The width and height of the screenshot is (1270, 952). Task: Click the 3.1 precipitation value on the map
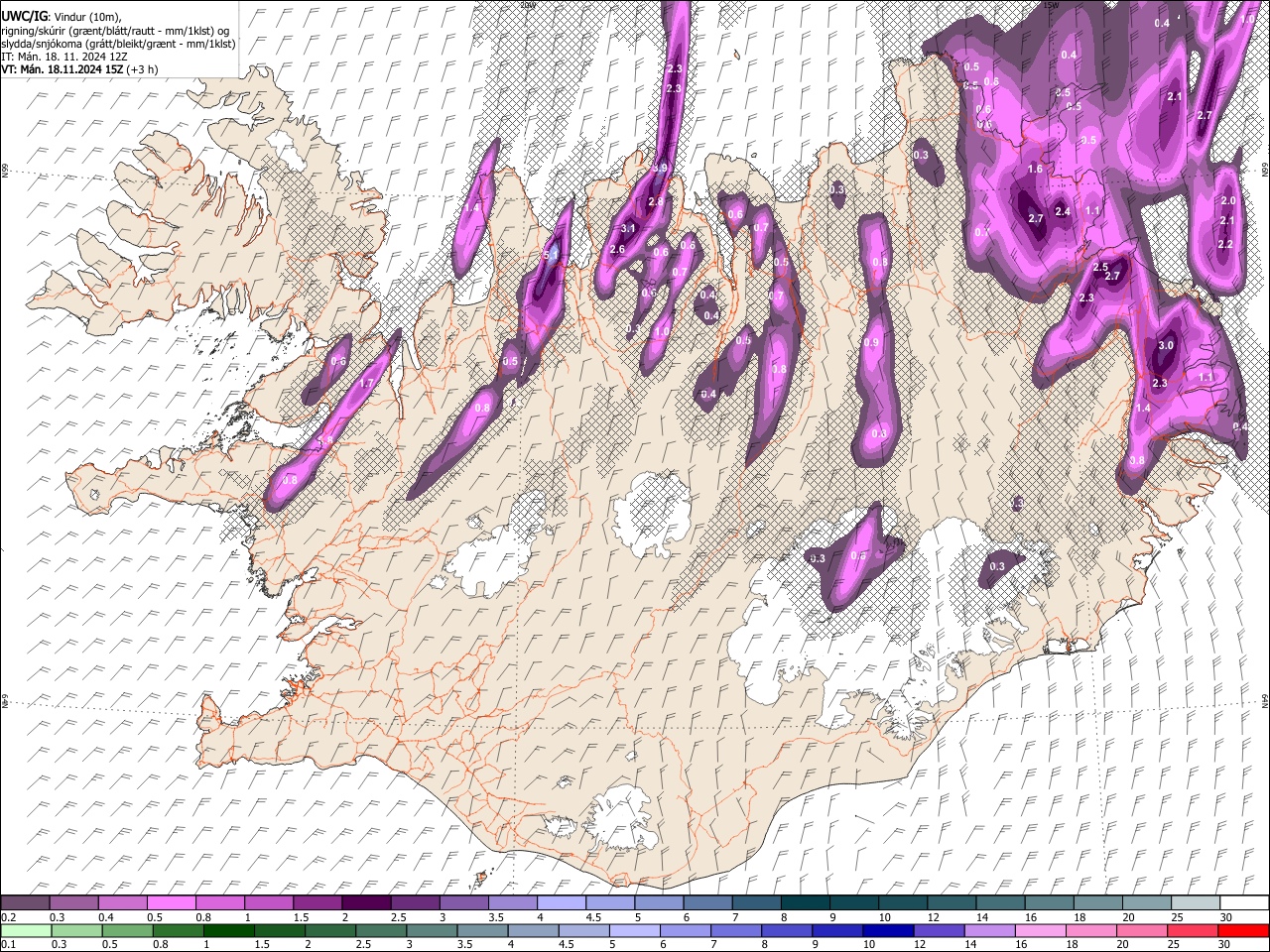point(627,229)
